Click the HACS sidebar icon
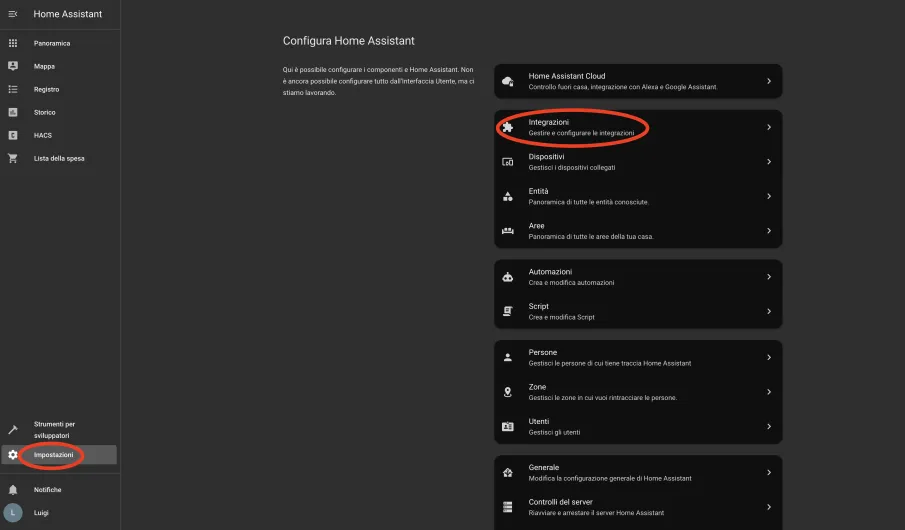The height and width of the screenshot is (530, 905). pyautogui.click(x=13, y=136)
